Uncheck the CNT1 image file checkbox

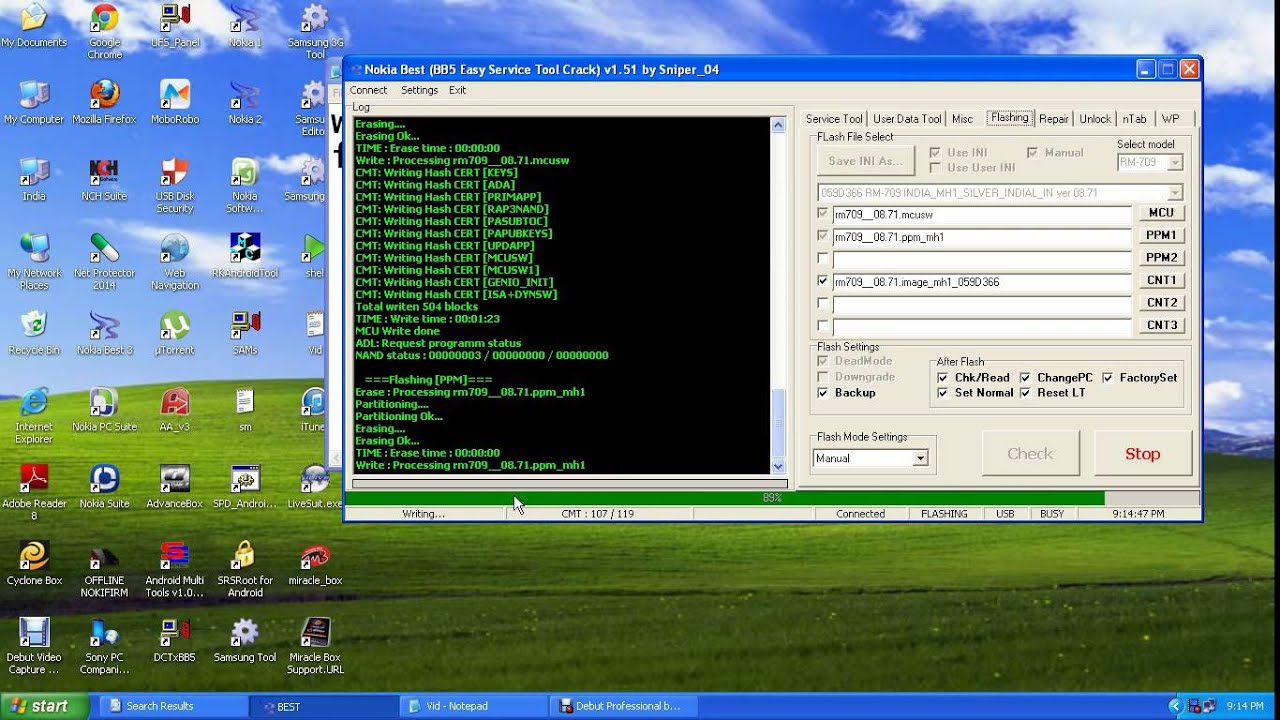pos(823,282)
